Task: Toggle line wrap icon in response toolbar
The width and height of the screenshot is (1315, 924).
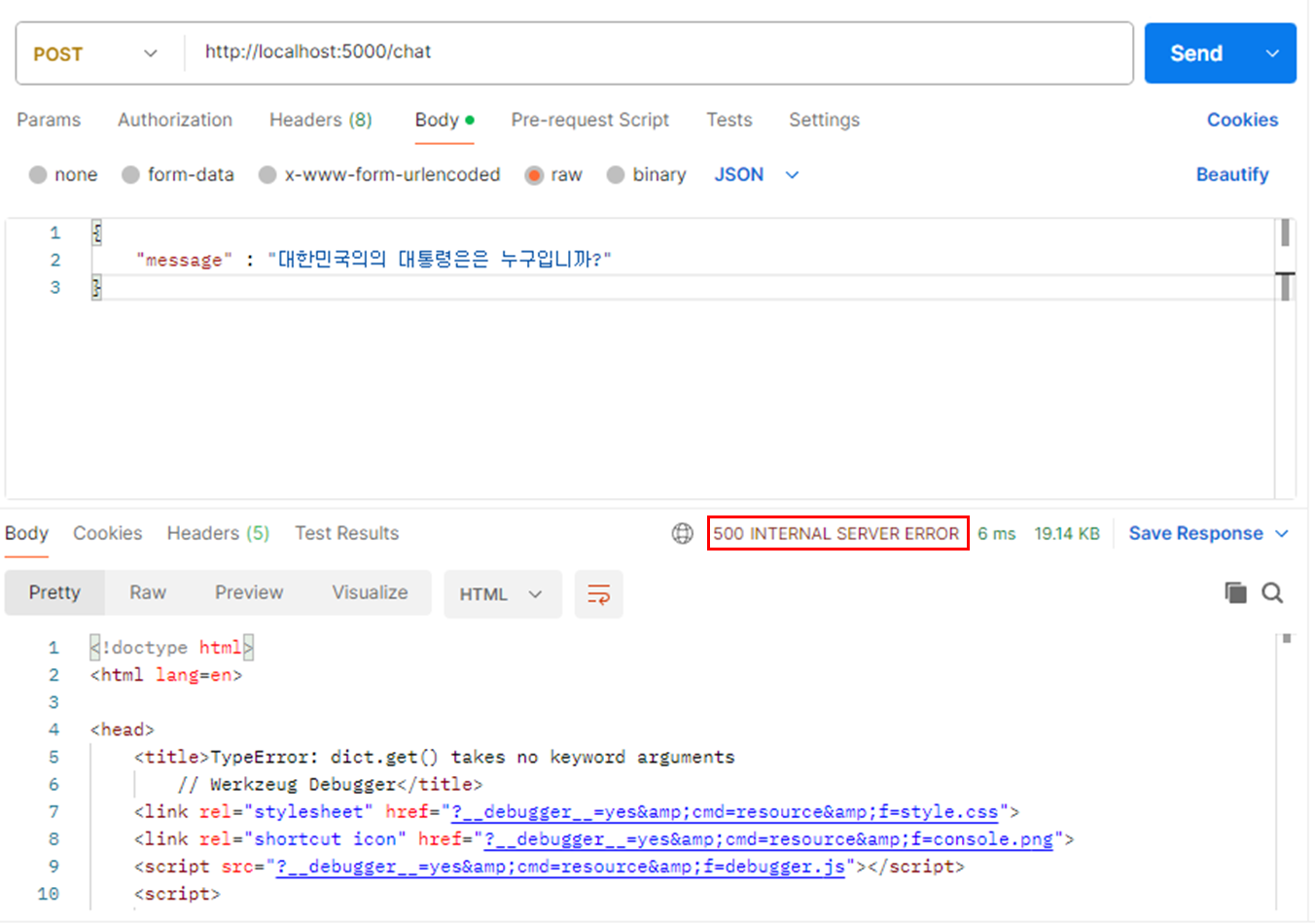Action: (x=599, y=594)
